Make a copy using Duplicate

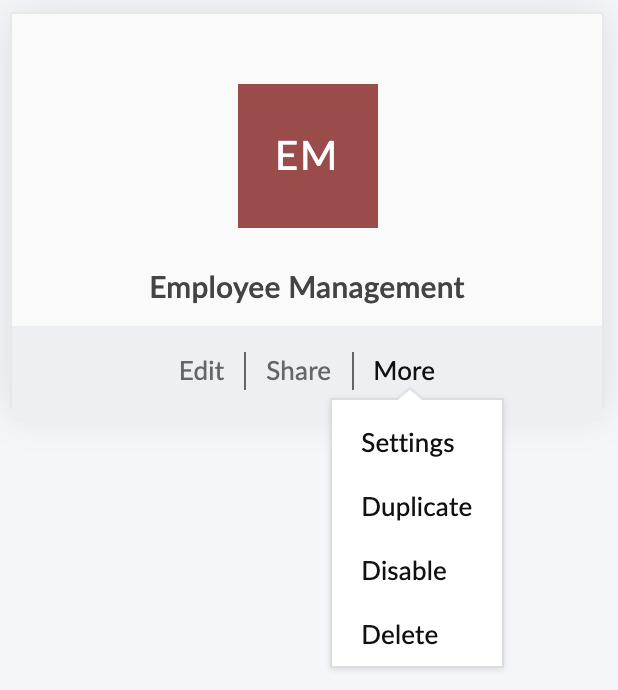[416, 507]
